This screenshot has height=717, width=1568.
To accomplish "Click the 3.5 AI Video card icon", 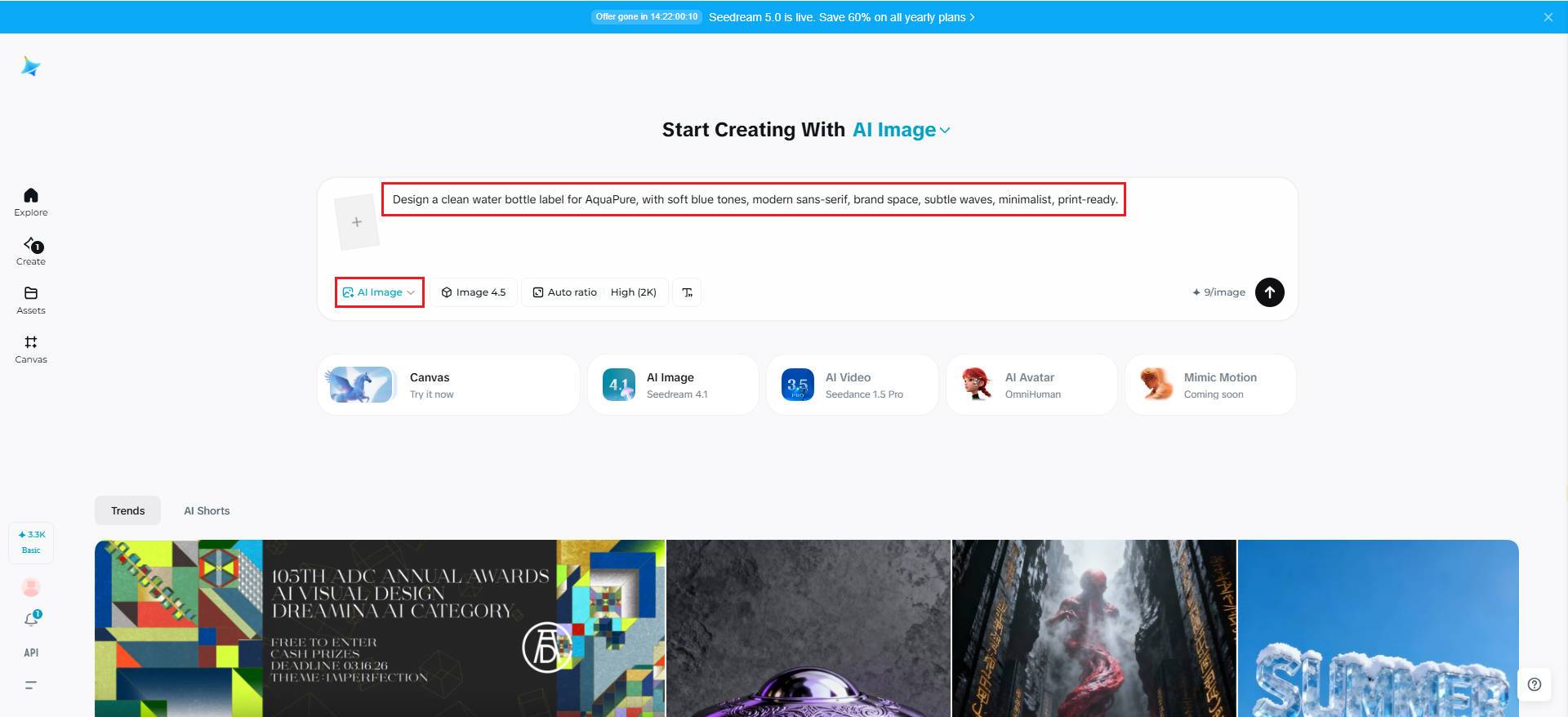I will click(798, 385).
